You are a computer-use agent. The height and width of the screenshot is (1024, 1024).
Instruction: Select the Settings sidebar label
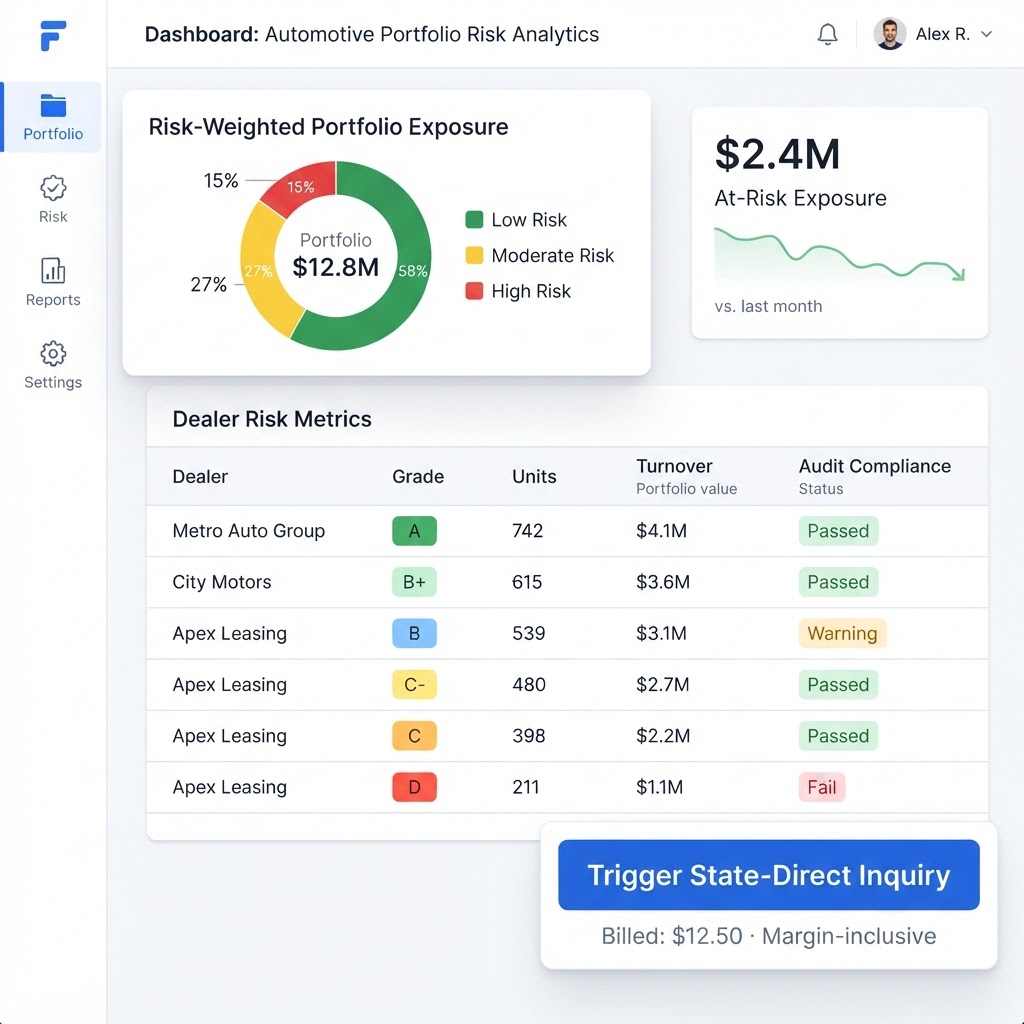[53, 382]
